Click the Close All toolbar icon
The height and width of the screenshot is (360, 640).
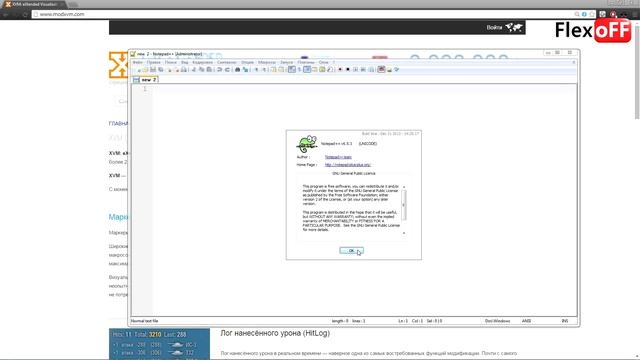click(177, 70)
